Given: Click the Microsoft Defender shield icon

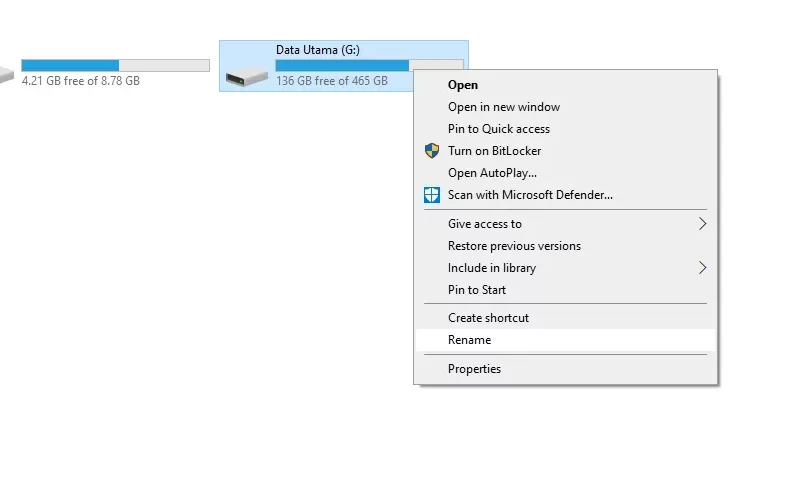Looking at the screenshot, I should click(x=432, y=194).
